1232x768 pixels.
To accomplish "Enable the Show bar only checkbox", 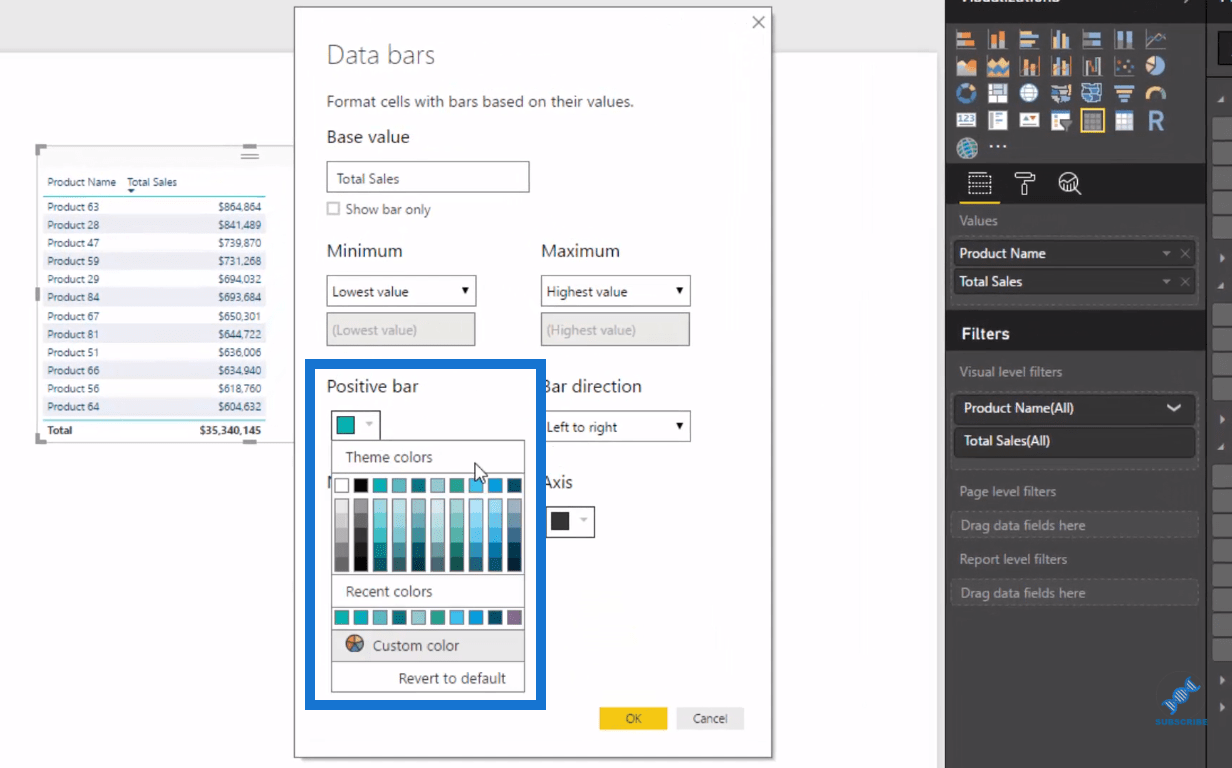I will pyautogui.click(x=333, y=209).
